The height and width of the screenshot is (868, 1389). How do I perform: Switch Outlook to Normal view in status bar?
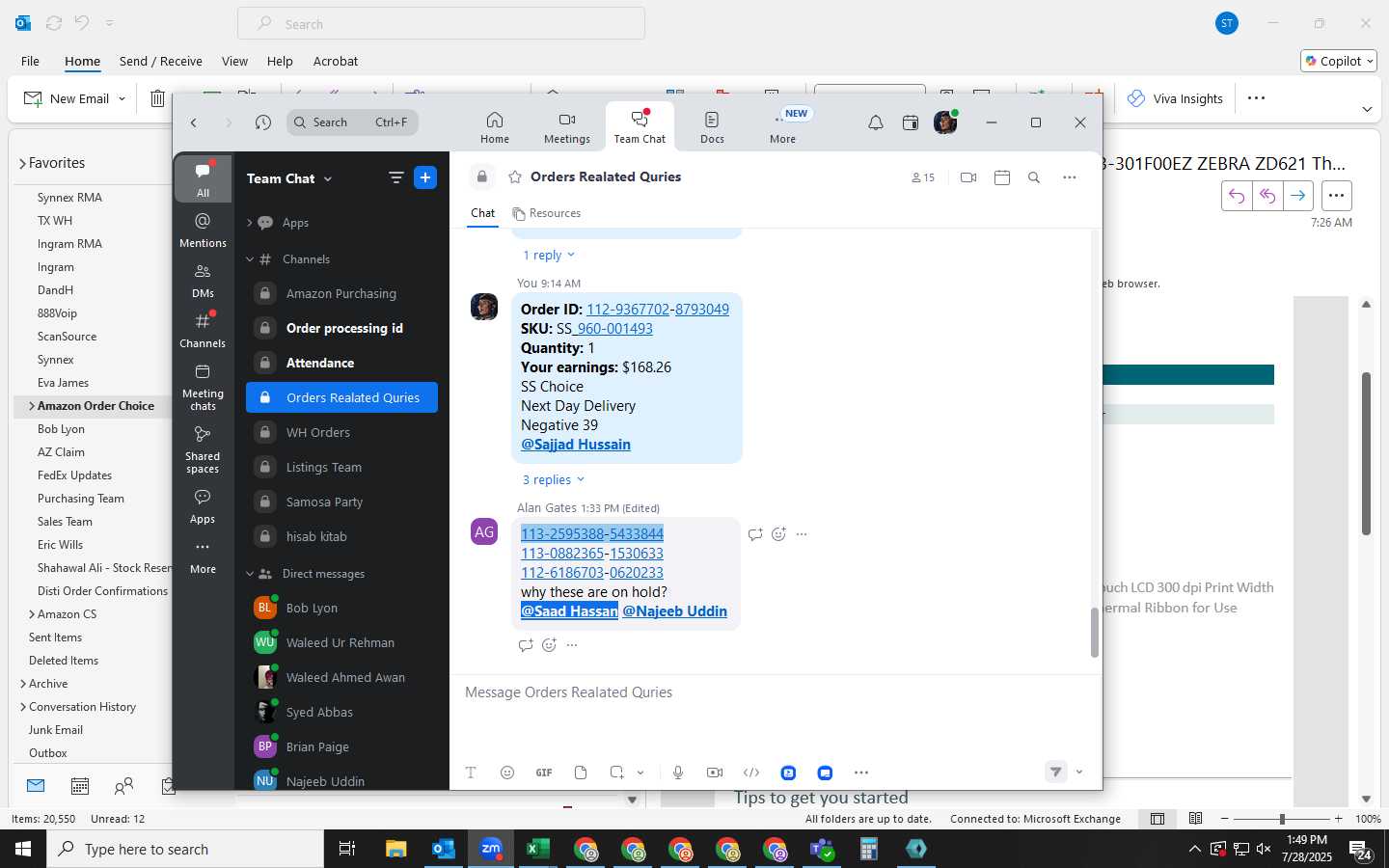pyautogui.click(x=1157, y=819)
